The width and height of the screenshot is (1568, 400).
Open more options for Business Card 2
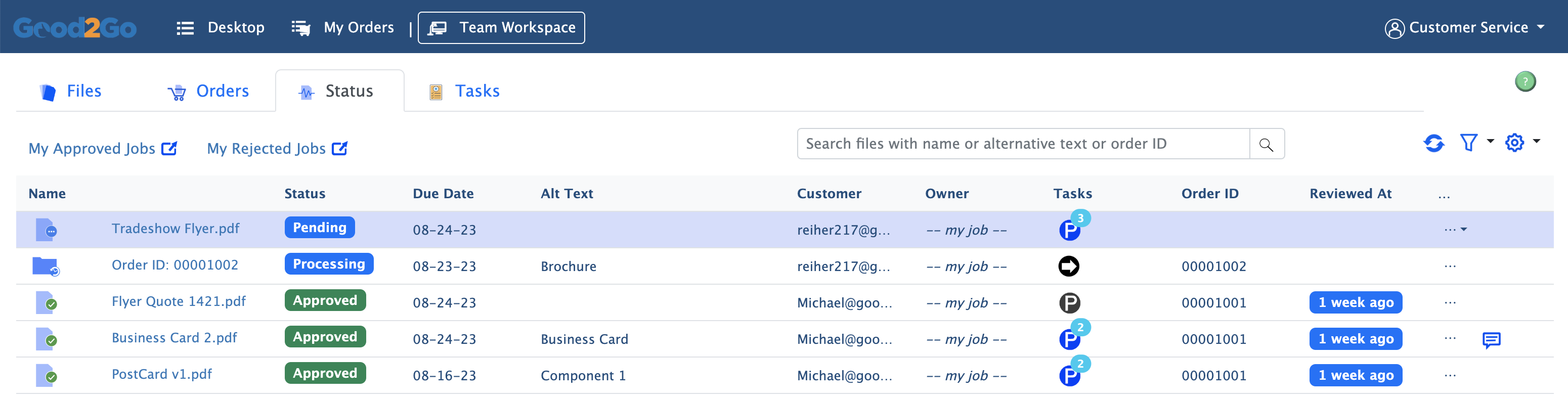pos(1450,338)
